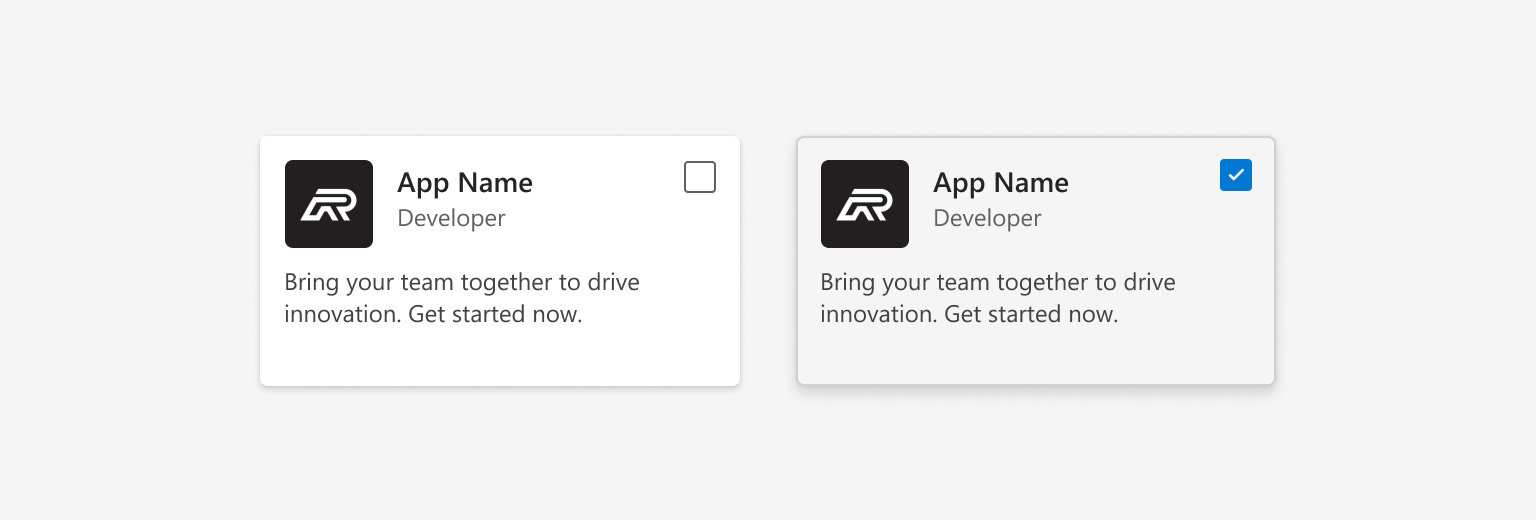Click the App Name title on the selected card
This screenshot has height=520, width=1536.
coord(1001,183)
